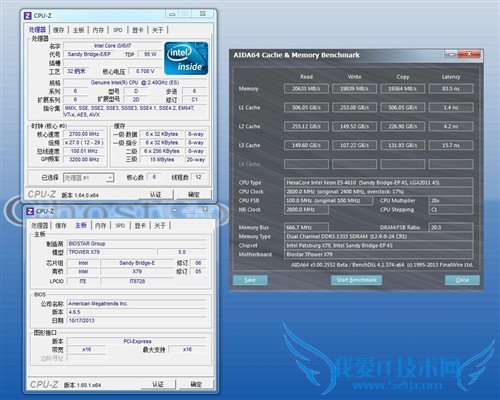Click the Memory Type field Dual Channel DDR3-1333
Viewport: 500px width, 400px height.
pos(379,236)
